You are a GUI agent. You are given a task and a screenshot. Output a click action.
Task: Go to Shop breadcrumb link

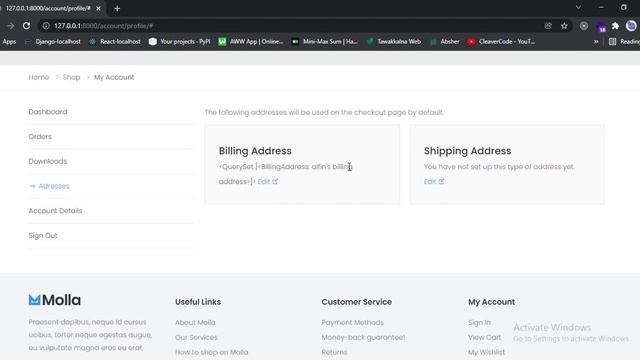click(x=71, y=77)
